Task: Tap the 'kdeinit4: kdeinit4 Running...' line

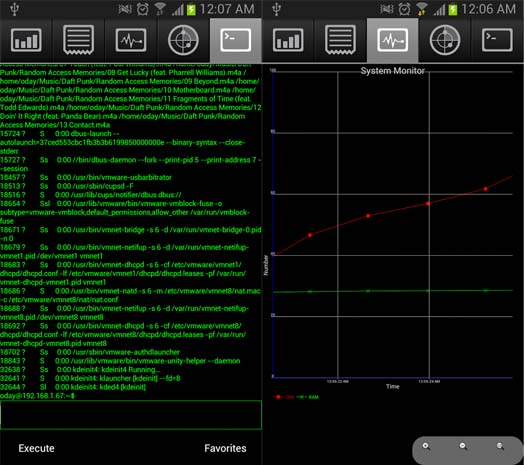Action: pyautogui.click(x=80, y=370)
